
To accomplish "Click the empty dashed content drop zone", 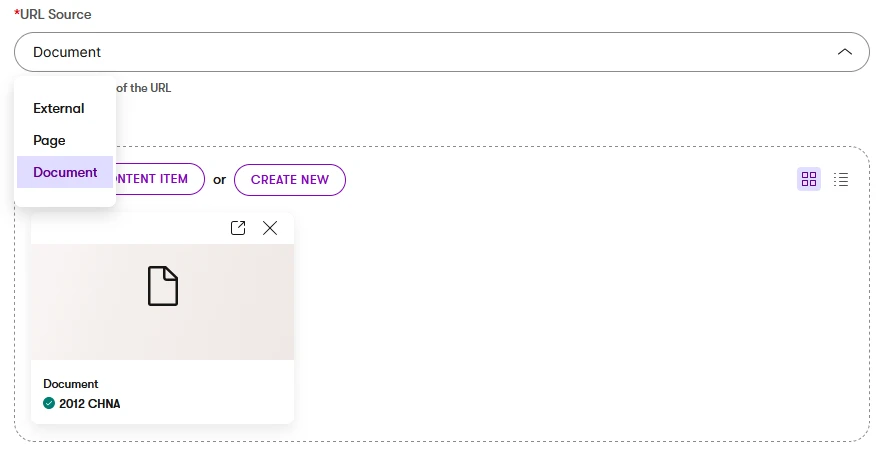I will point(580,320).
